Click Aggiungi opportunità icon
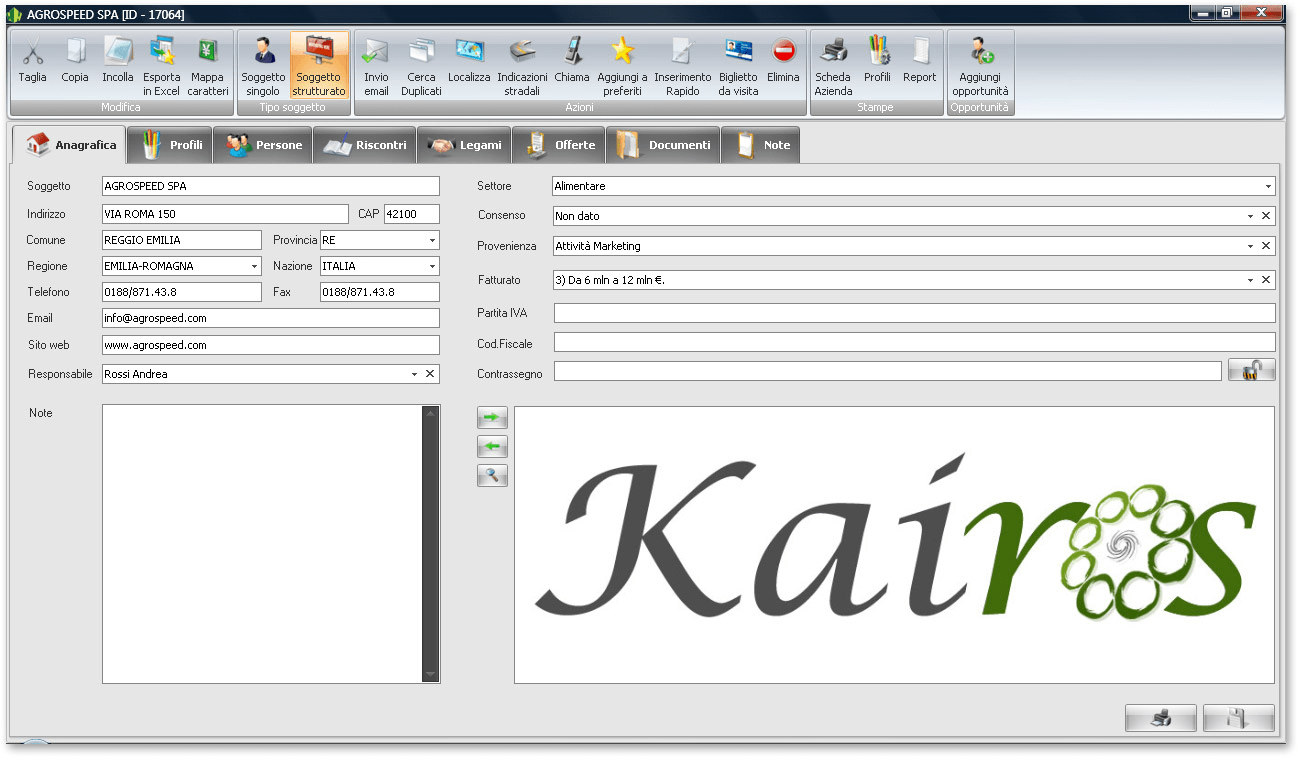The width and height of the screenshot is (1299, 758). [980, 52]
